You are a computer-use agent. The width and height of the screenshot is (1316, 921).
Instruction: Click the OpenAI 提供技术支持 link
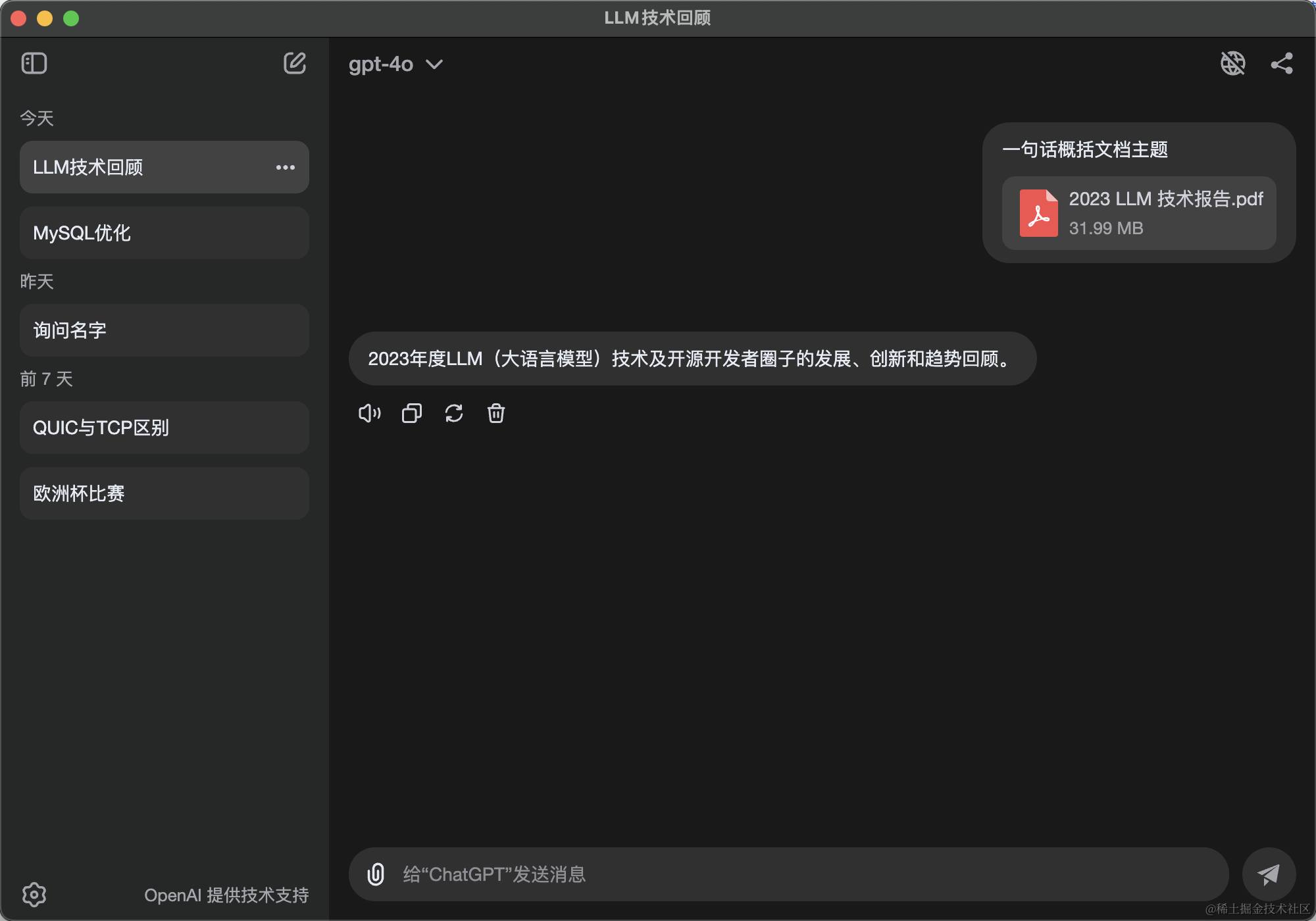pyautogui.click(x=226, y=895)
